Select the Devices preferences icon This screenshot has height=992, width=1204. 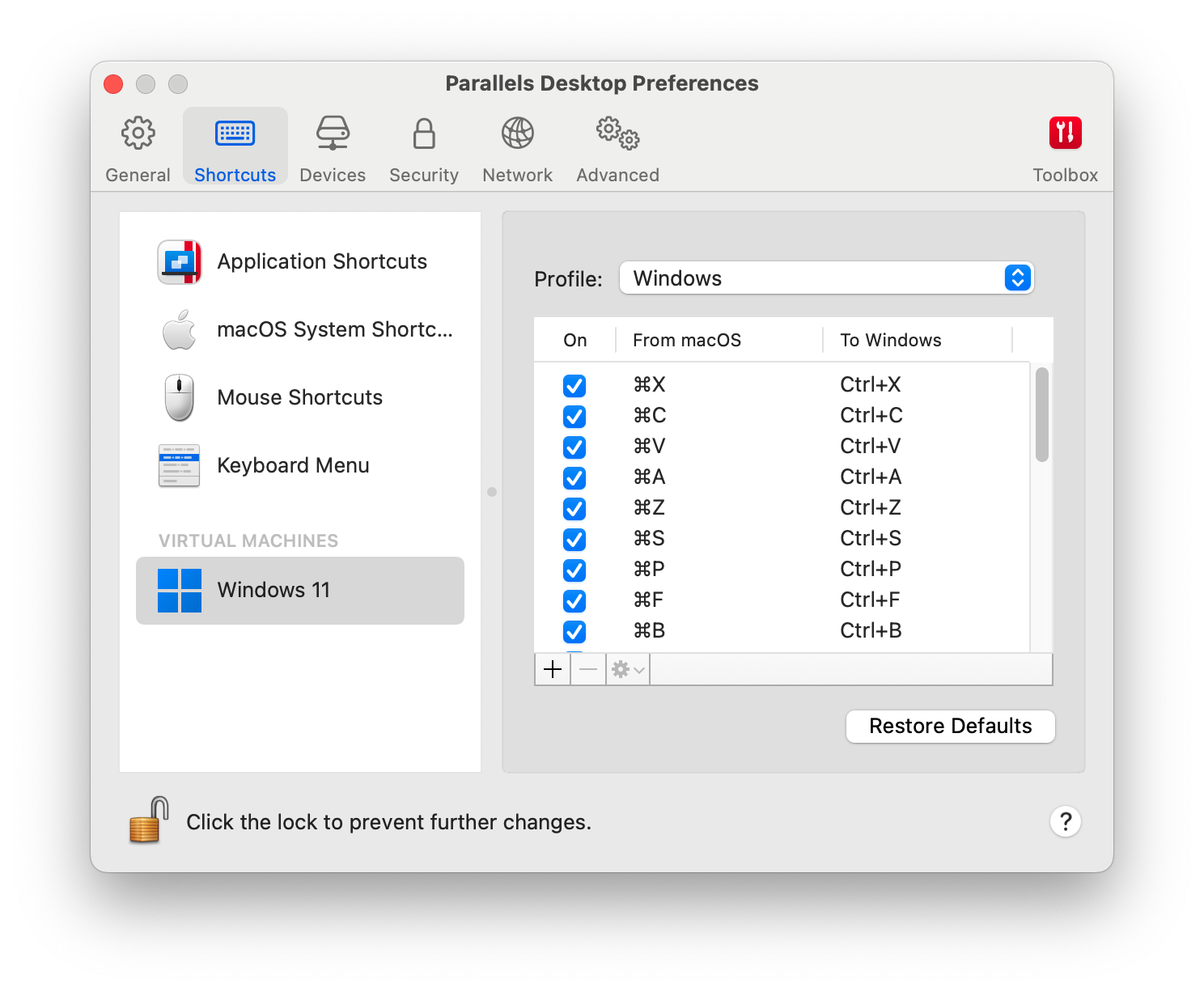333,146
